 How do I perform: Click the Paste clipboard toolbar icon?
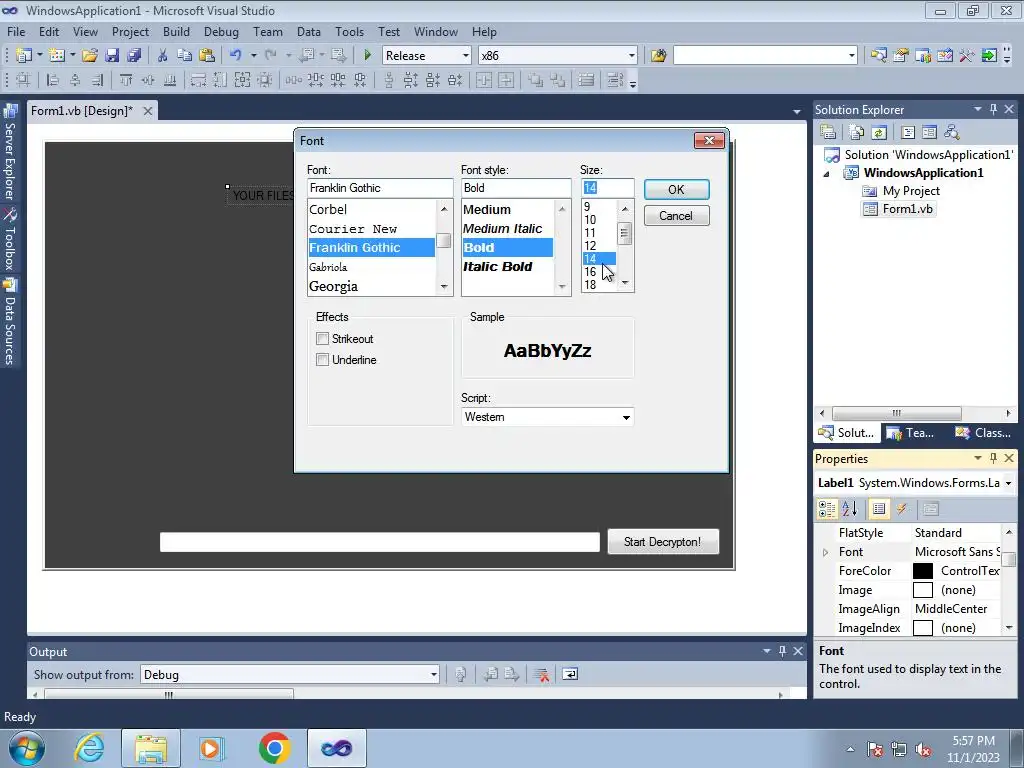coord(207,56)
